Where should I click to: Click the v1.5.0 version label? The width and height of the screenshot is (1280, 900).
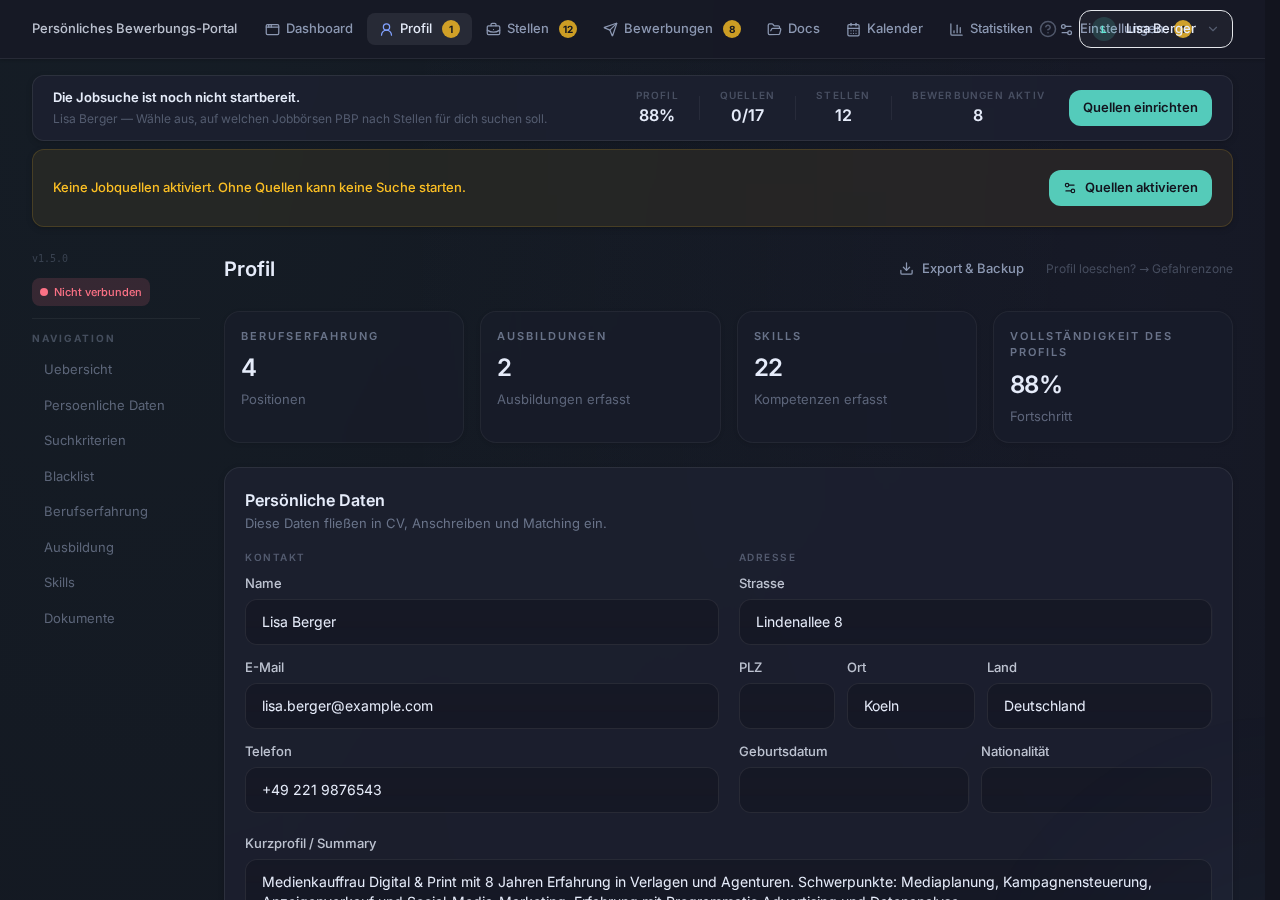tap(50, 258)
